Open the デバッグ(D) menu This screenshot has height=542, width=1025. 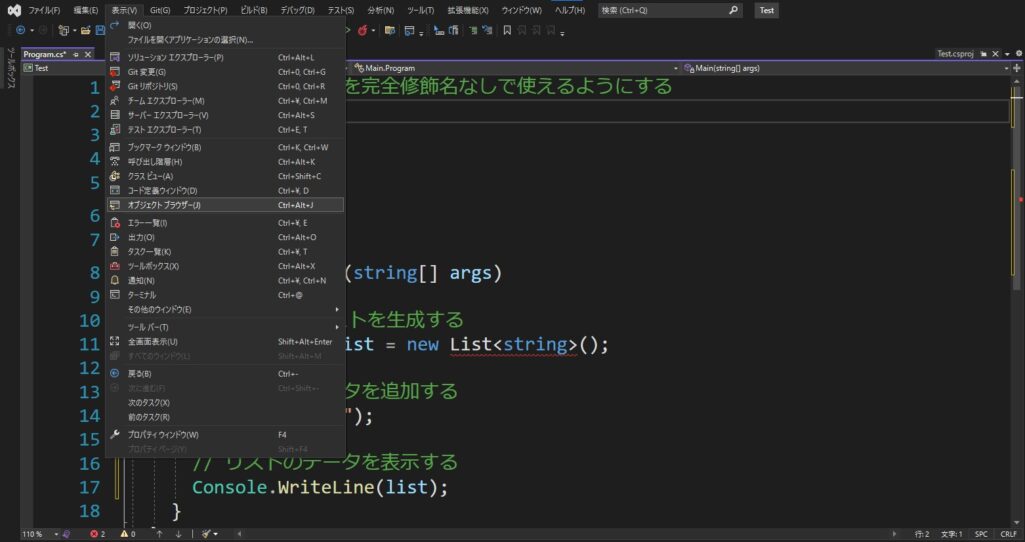[297, 10]
